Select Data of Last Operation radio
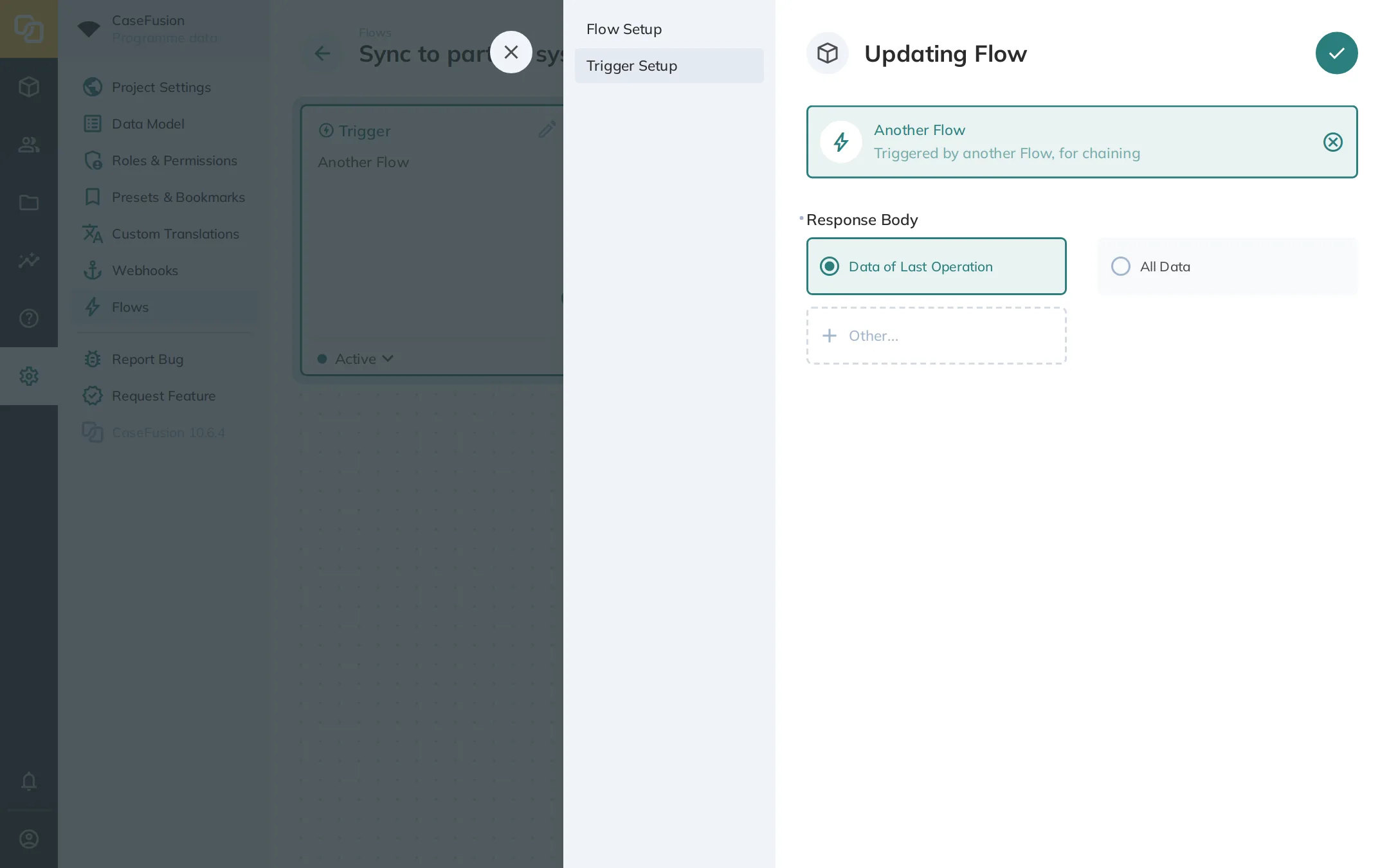1389x868 pixels. (x=936, y=266)
